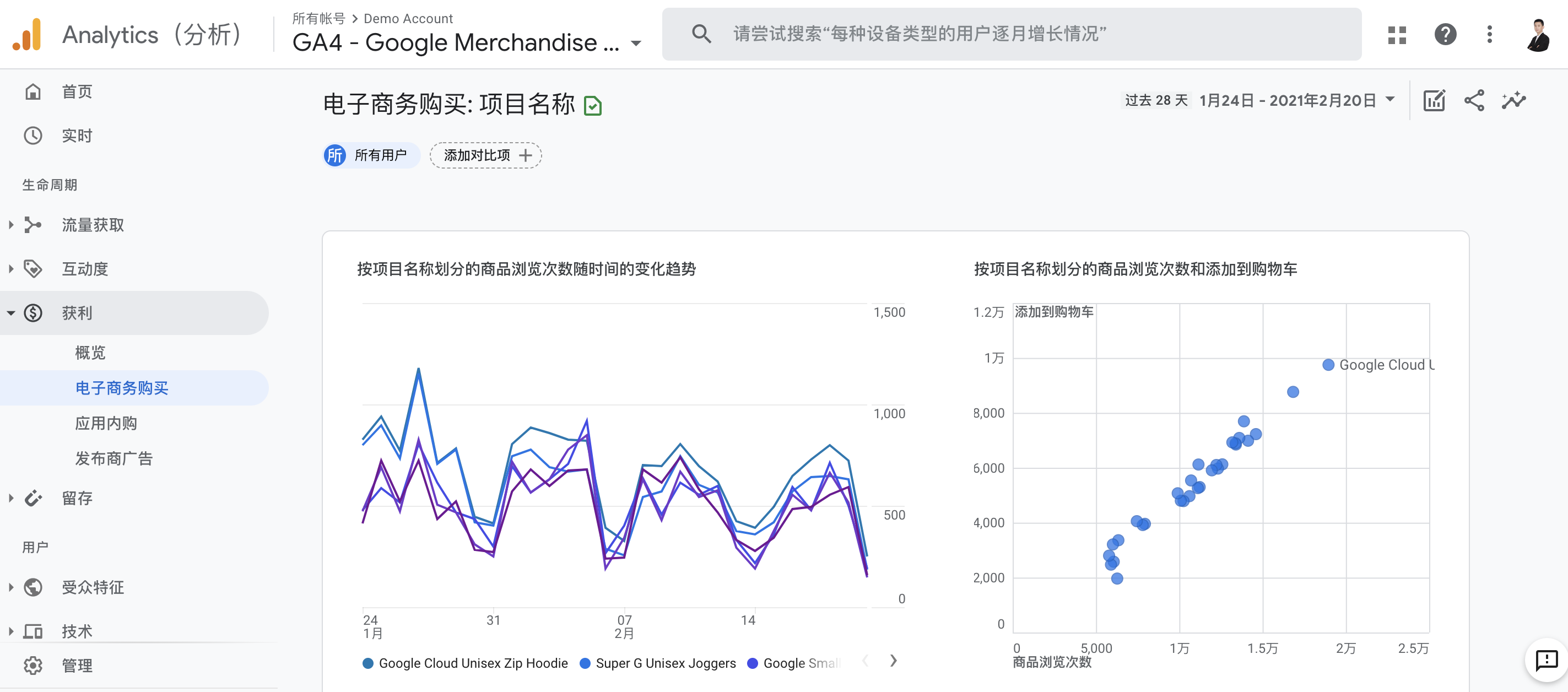Click the 获利 dollar icon
Viewport: 1568px width, 692px height.
coord(33,313)
